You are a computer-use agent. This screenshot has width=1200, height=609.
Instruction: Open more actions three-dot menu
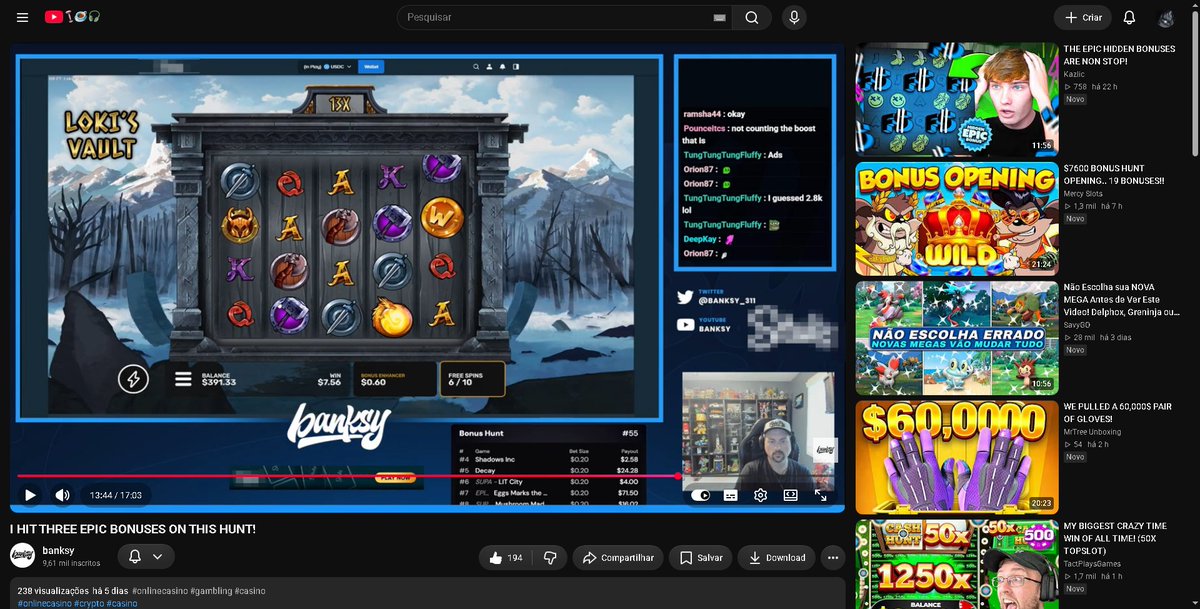[832, 557]
